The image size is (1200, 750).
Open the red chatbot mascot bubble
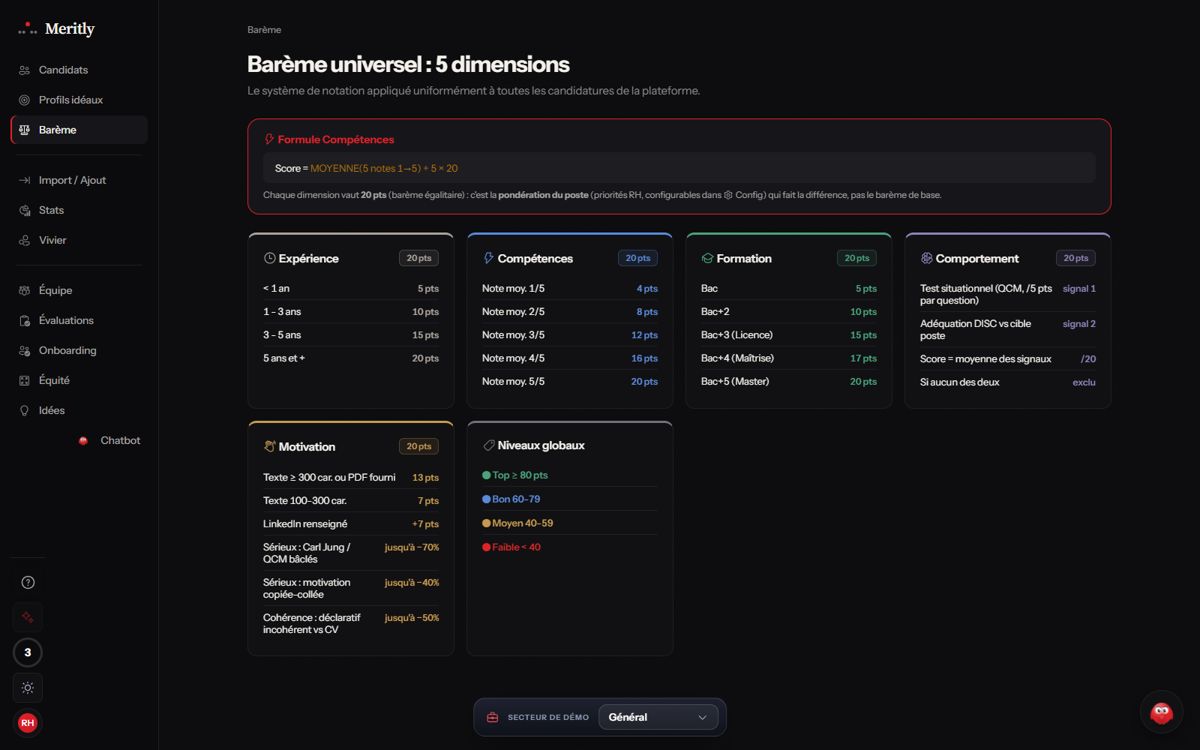(x=1161, y=712)
